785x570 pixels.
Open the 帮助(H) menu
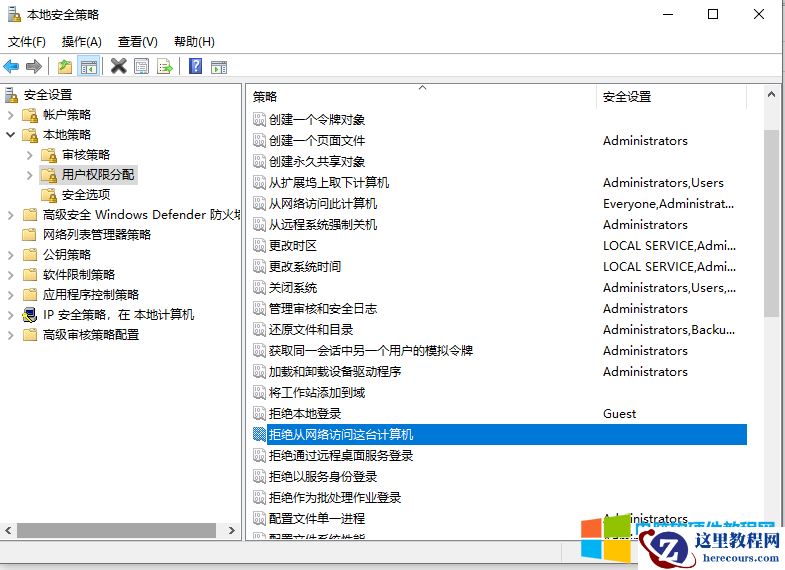click(x=194, y=42)
